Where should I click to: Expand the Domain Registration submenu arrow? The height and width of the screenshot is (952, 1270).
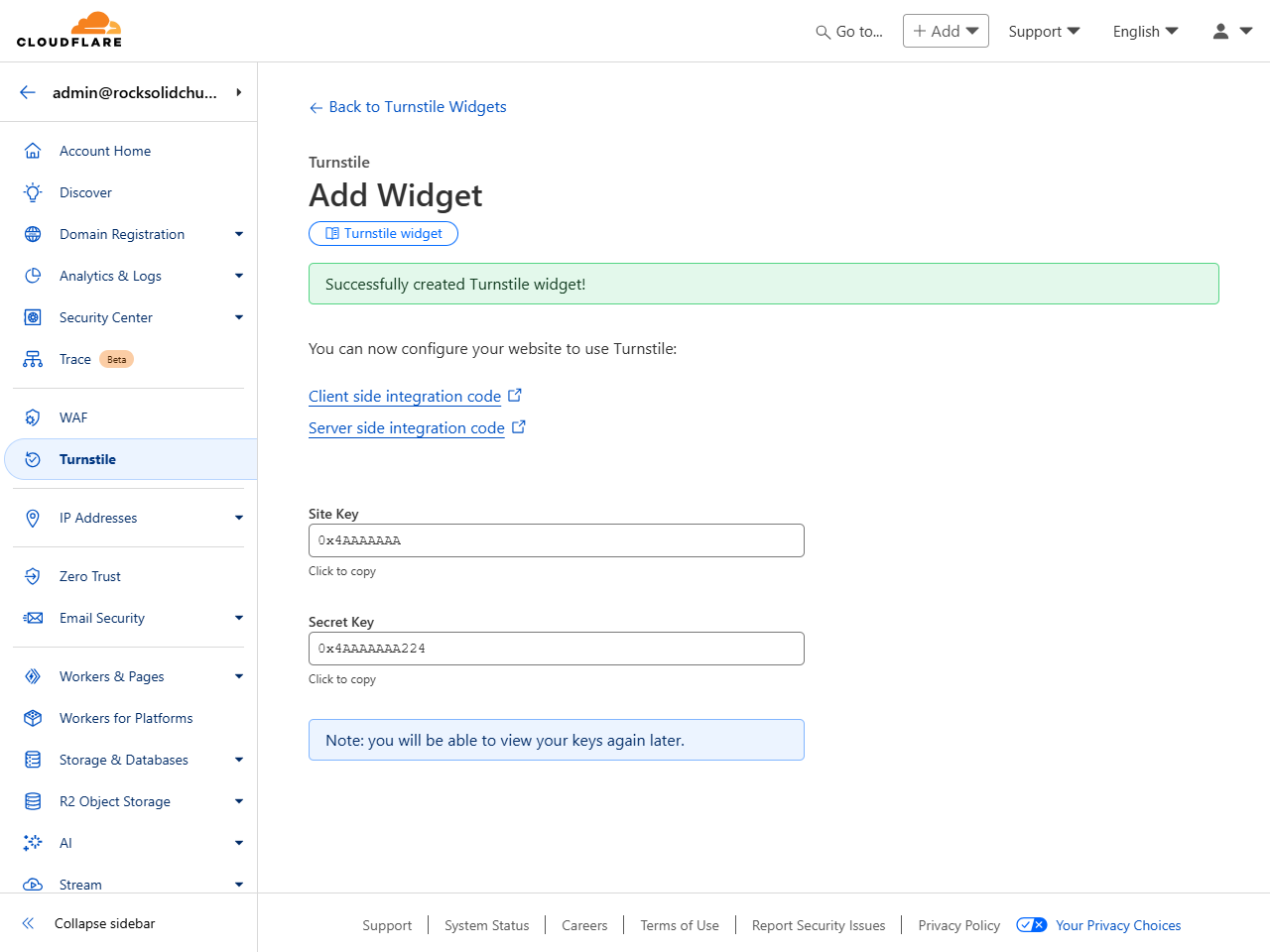click(x=239, y=234)
